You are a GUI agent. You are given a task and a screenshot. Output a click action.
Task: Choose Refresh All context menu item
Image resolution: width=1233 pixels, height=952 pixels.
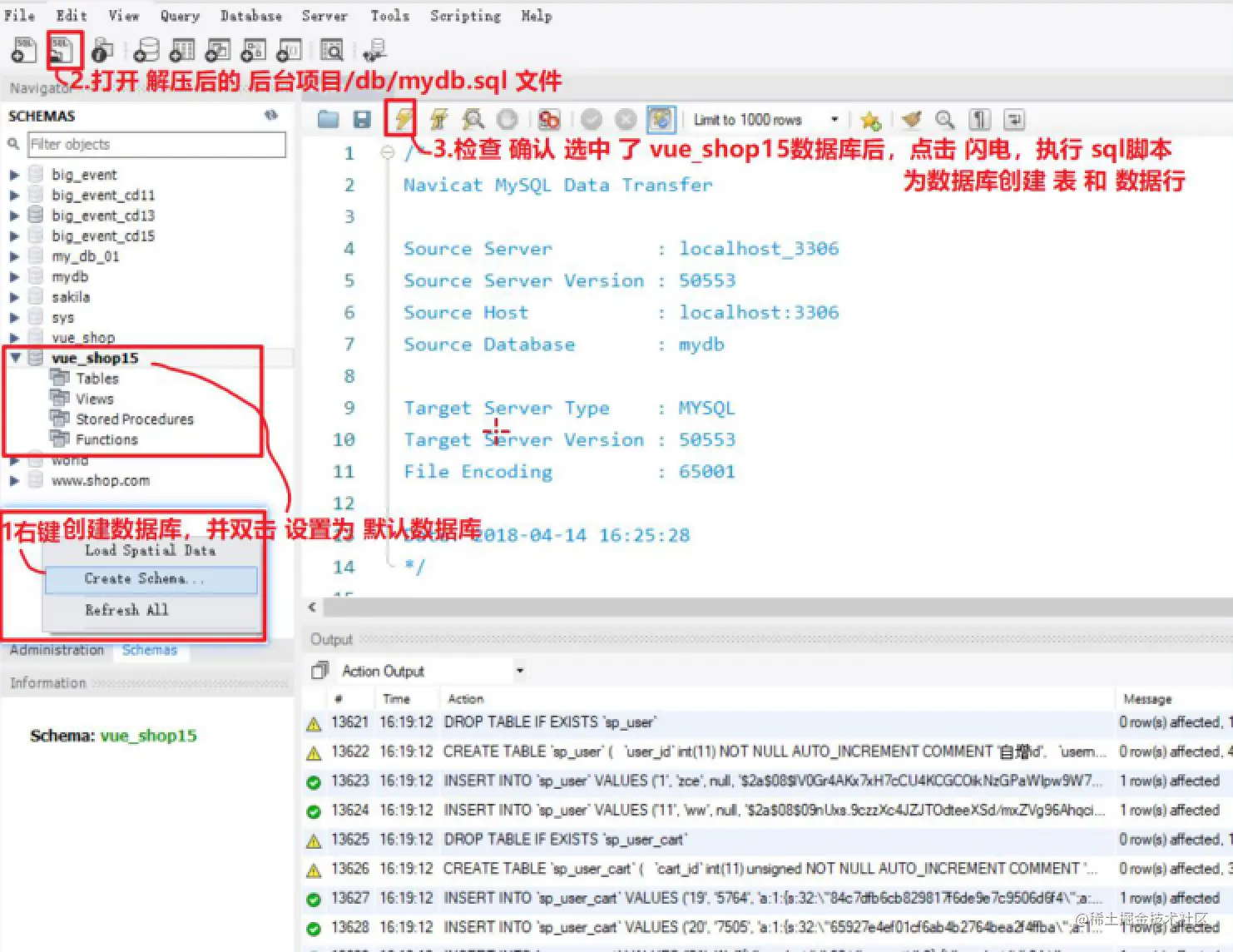151,610
